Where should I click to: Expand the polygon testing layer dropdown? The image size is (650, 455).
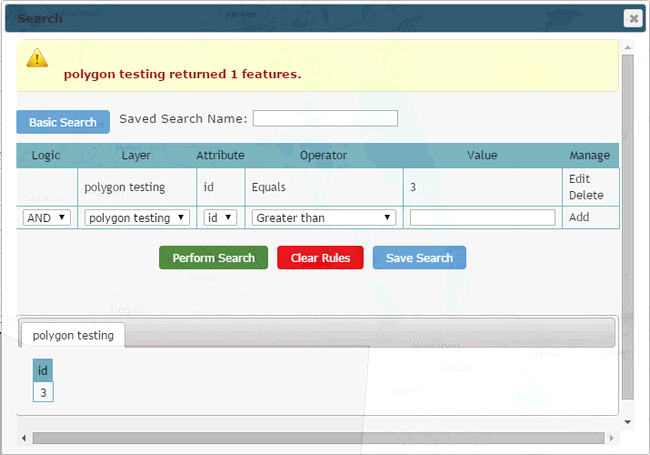136,217
